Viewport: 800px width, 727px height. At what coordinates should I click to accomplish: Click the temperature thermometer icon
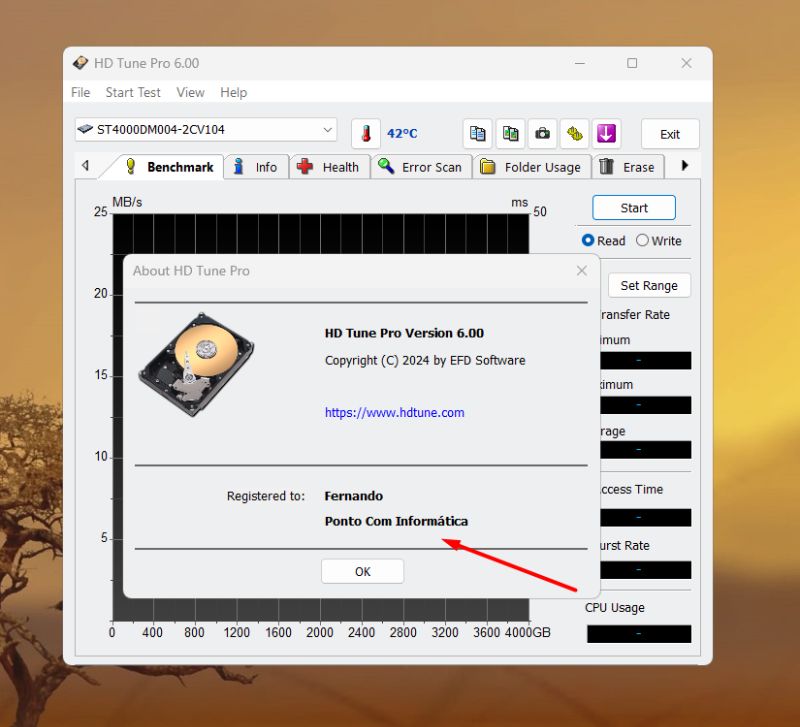pyautogui.click(x=366, y=134)
